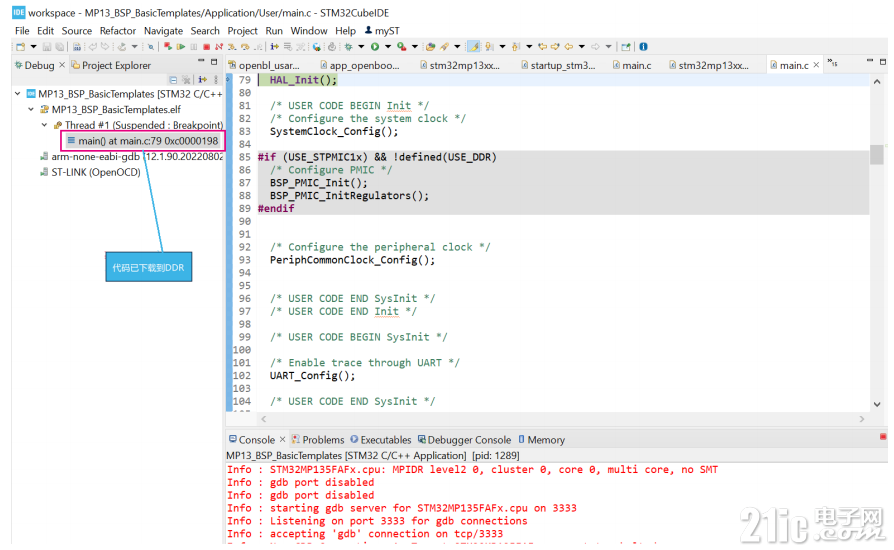The width and height of the screenshot is (894, 550).
Task: Resume execution with the green play icon
Action: [181, 47]
